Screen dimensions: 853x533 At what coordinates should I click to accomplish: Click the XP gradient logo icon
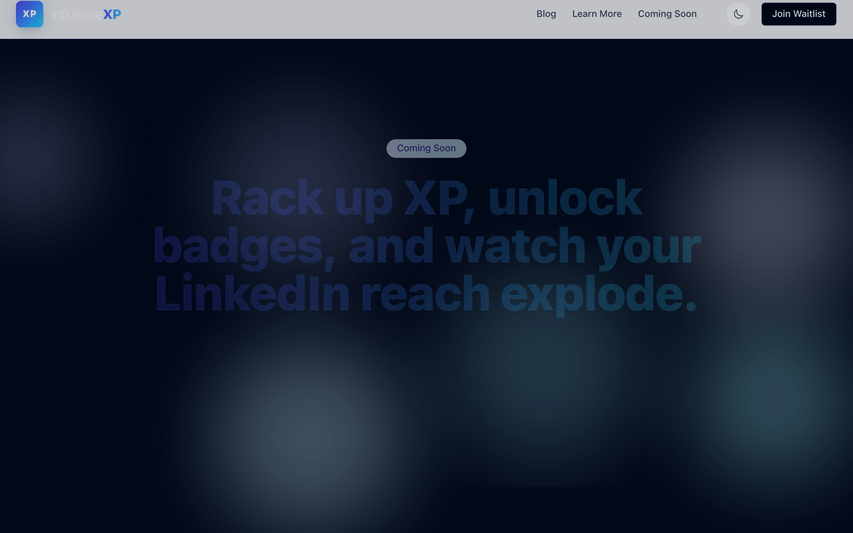click(x=29, y=14)
